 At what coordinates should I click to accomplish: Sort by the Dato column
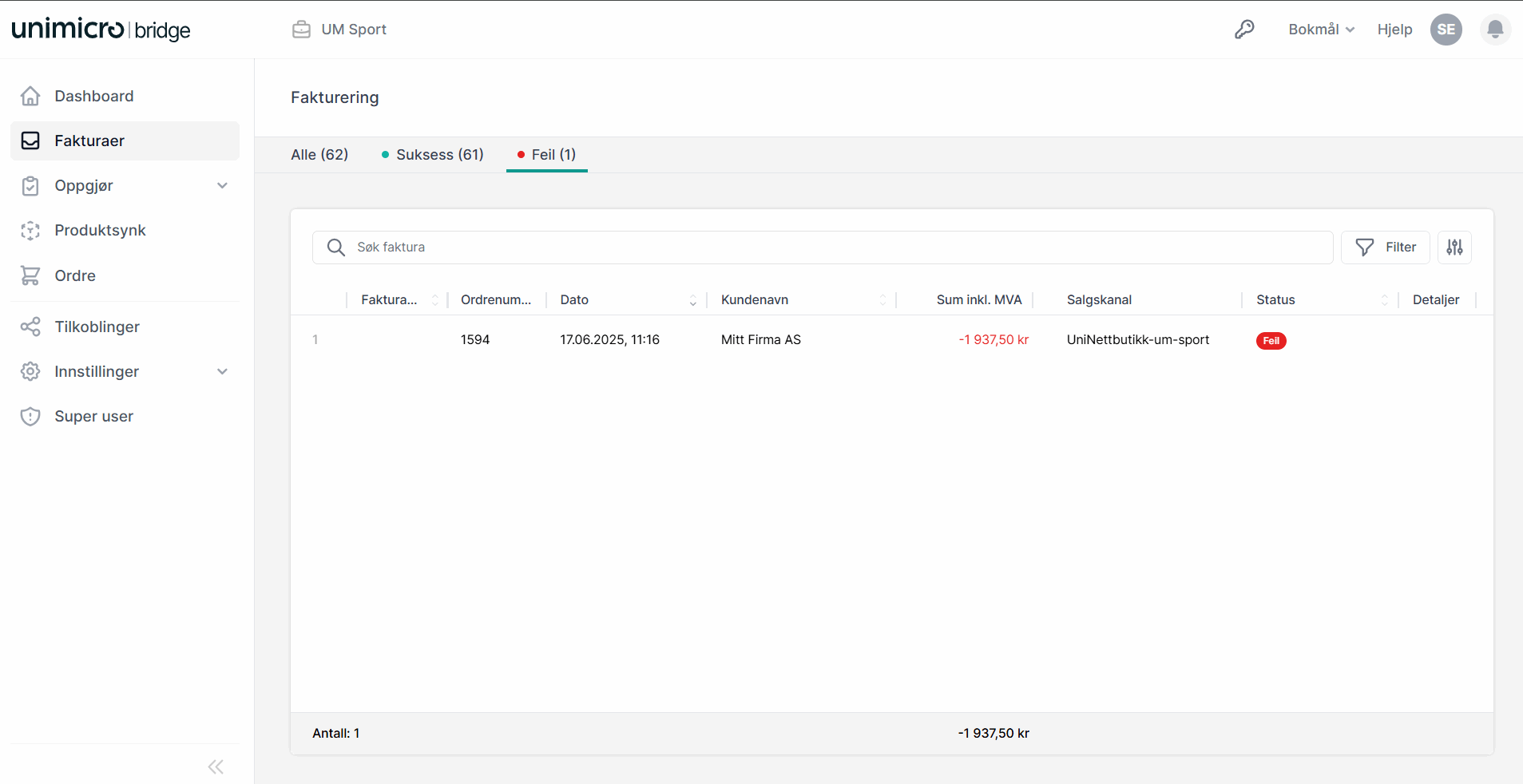[692, 300]
